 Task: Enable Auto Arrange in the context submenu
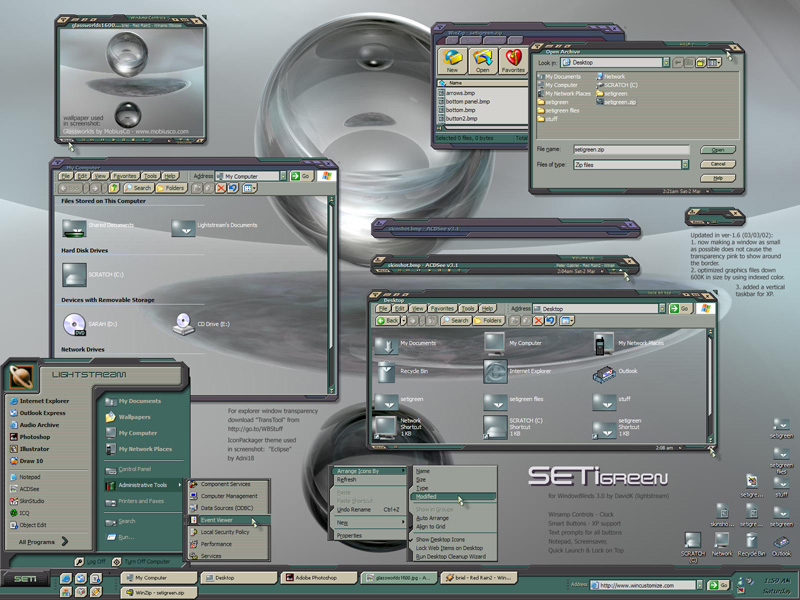click(x=432, y=518)
